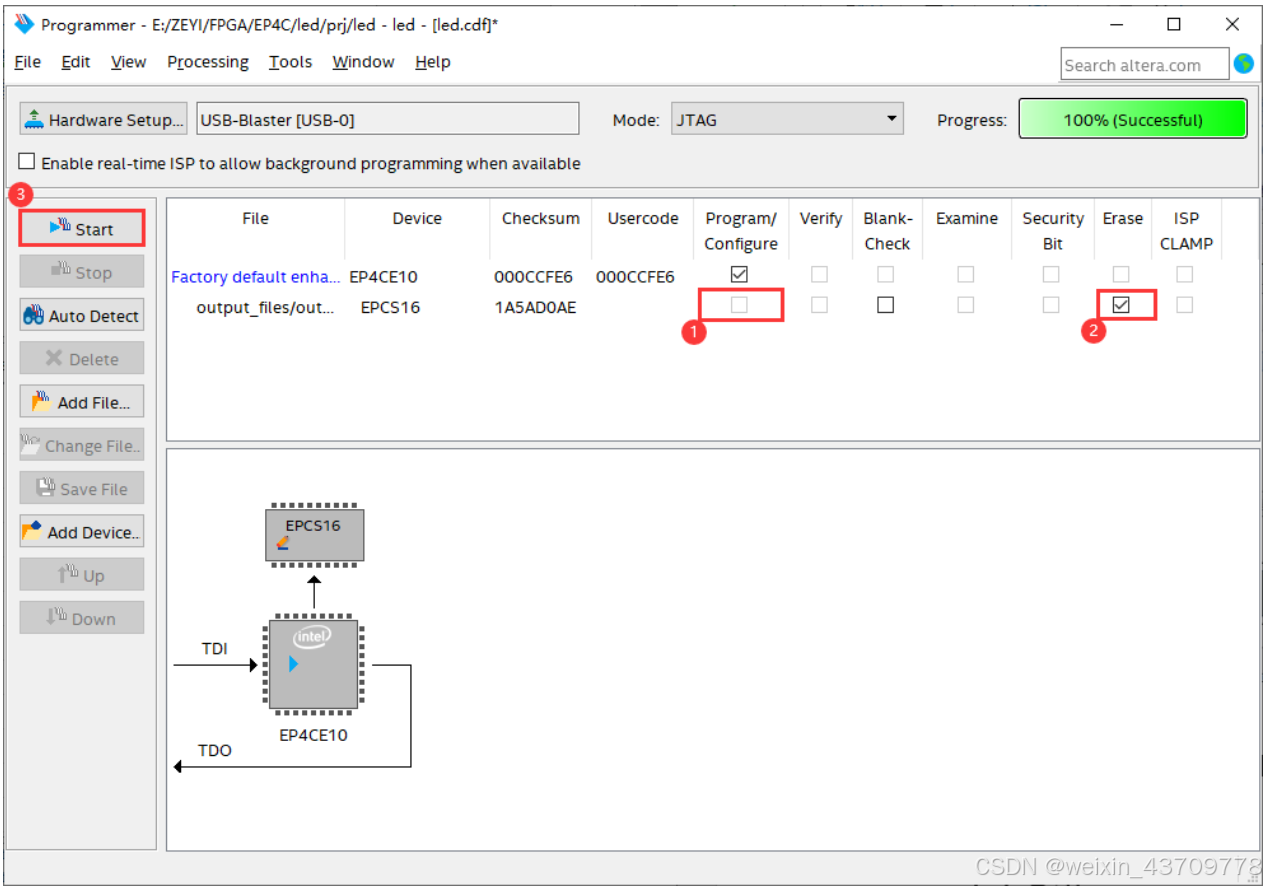The width and height of the screenshot is (1266, 888).
Task: Click the 100% (Successful) progress bar
Action: click(x=1133, y=119)
